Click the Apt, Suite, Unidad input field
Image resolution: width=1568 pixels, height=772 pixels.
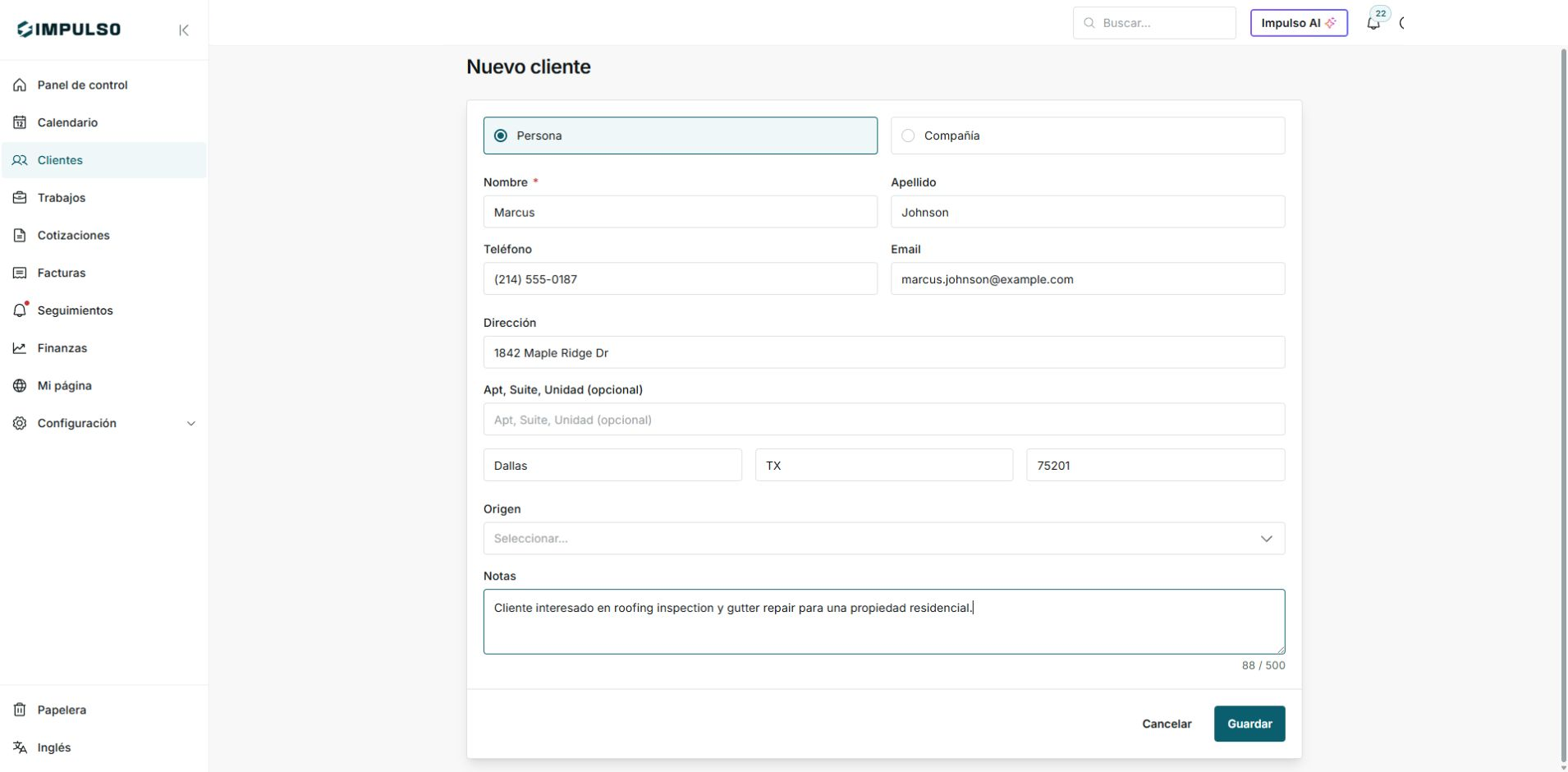click(884, 420)
